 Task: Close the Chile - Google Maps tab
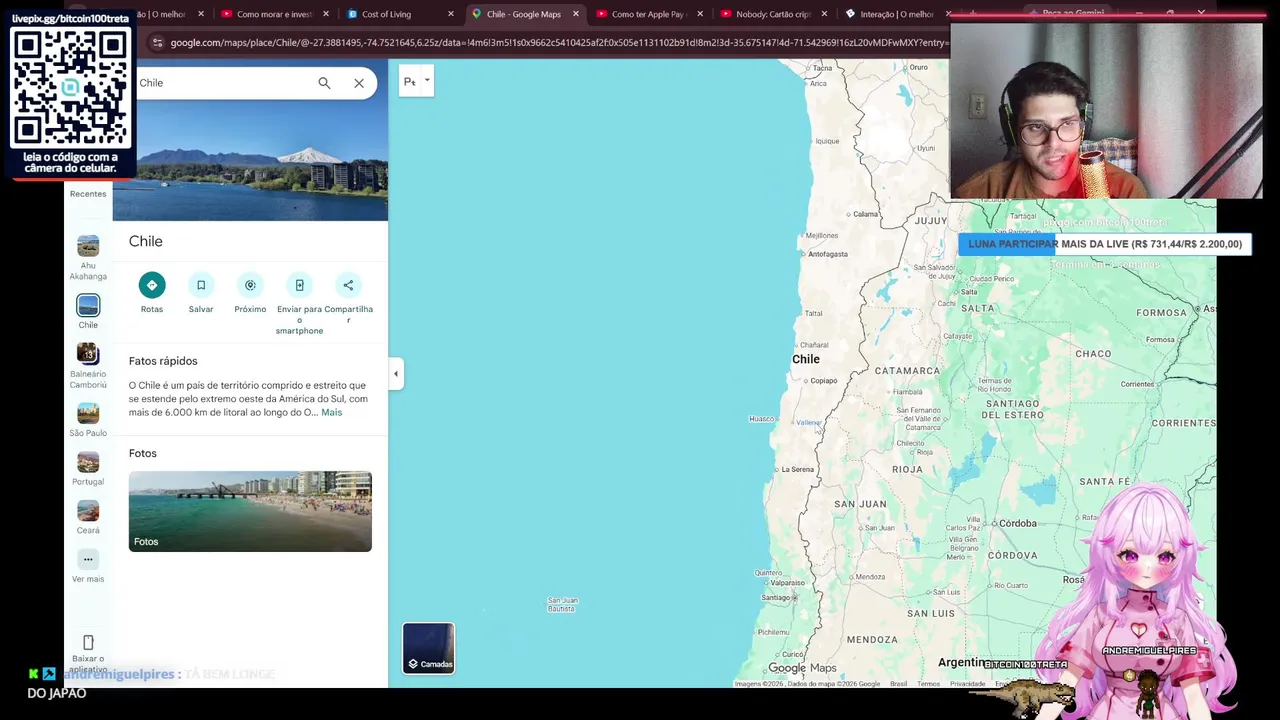576,14
